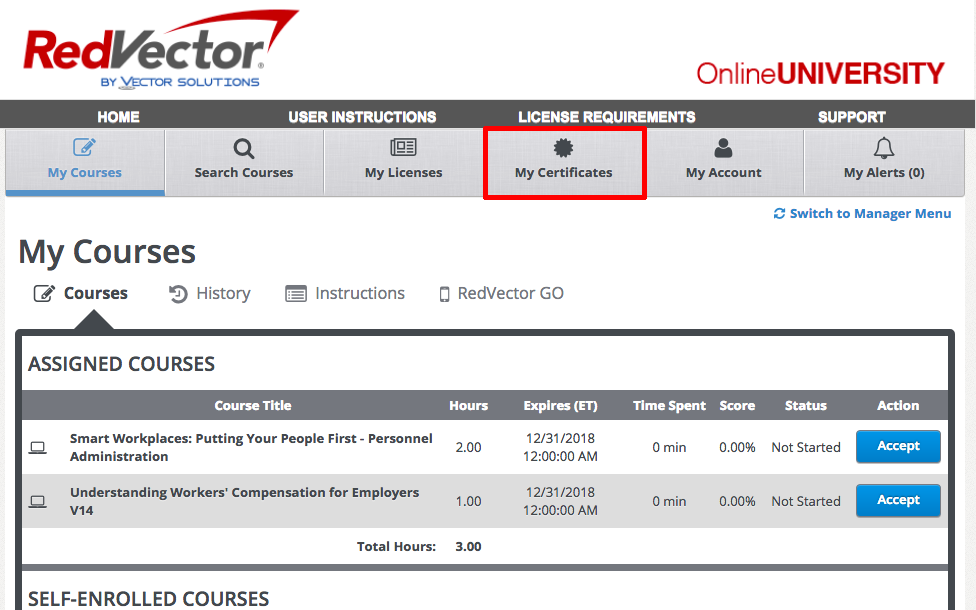Click the monitor icon beside Smart Workplaces course
The height and width of the screenshot is (610, 976).
tap(37, 446)
